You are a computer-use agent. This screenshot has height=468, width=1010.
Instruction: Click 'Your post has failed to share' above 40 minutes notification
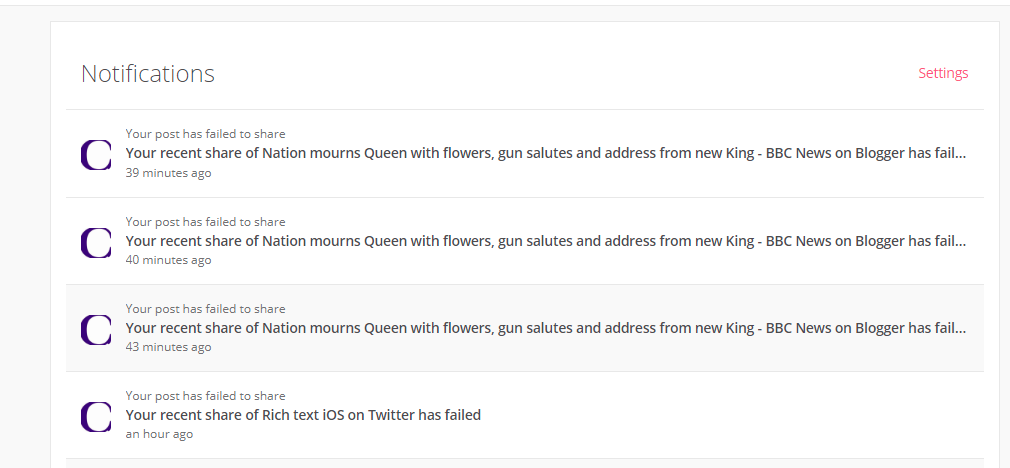tap(205, 221)
